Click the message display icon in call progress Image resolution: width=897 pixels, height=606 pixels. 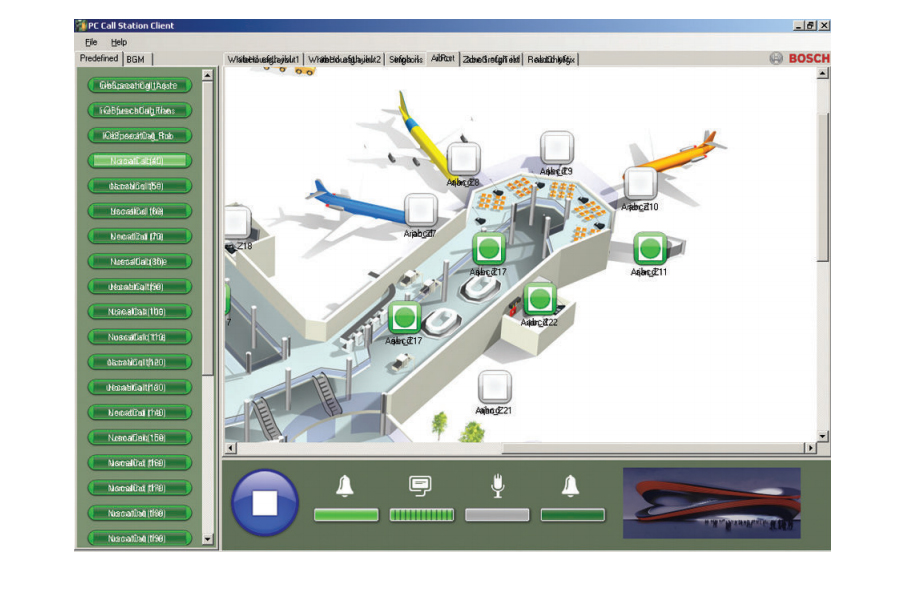(420, 486)
